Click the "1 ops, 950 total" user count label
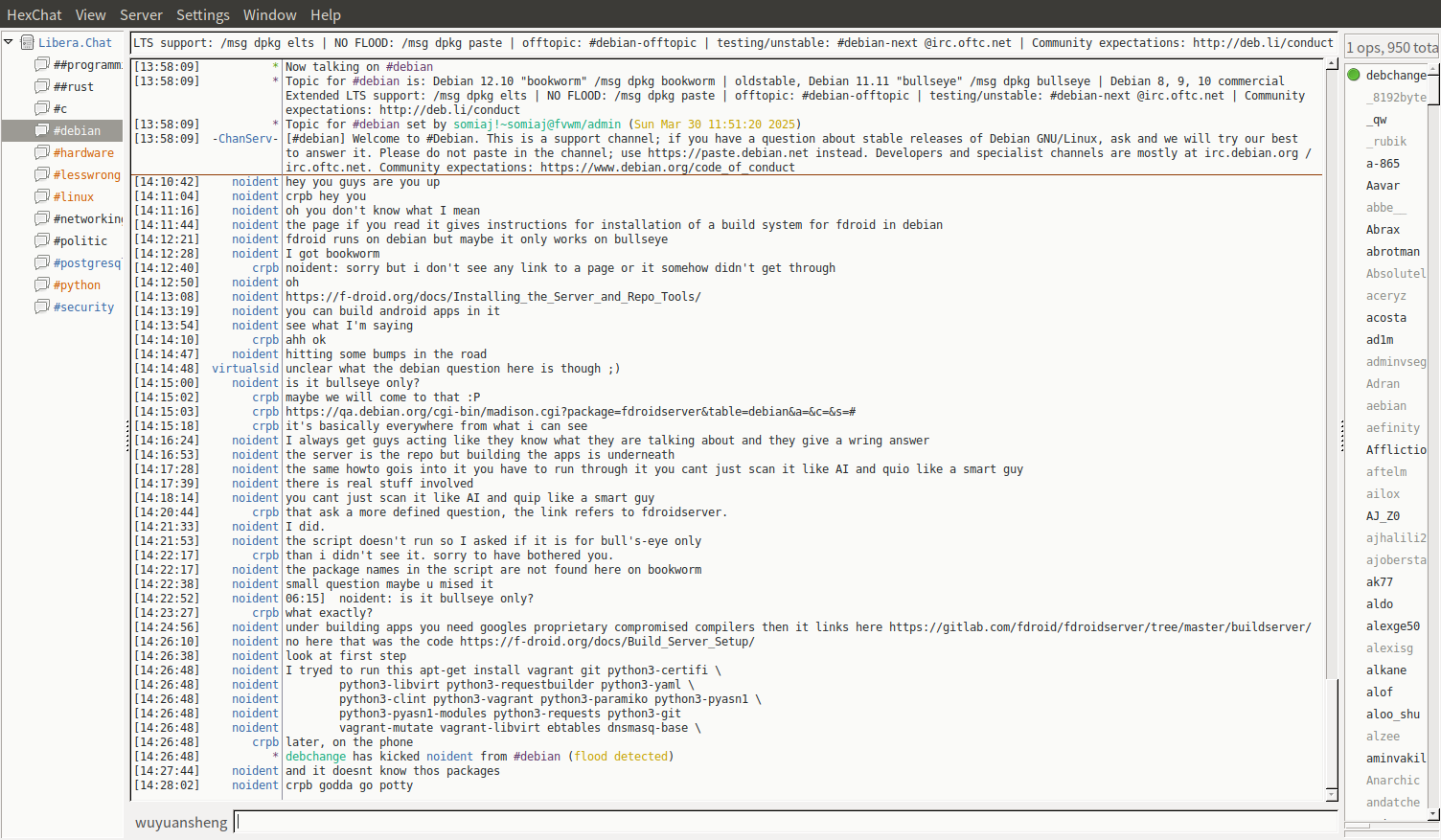The width and height of the screenshot is (1441, 840). pyautogui.click(x=1392, y=48)
